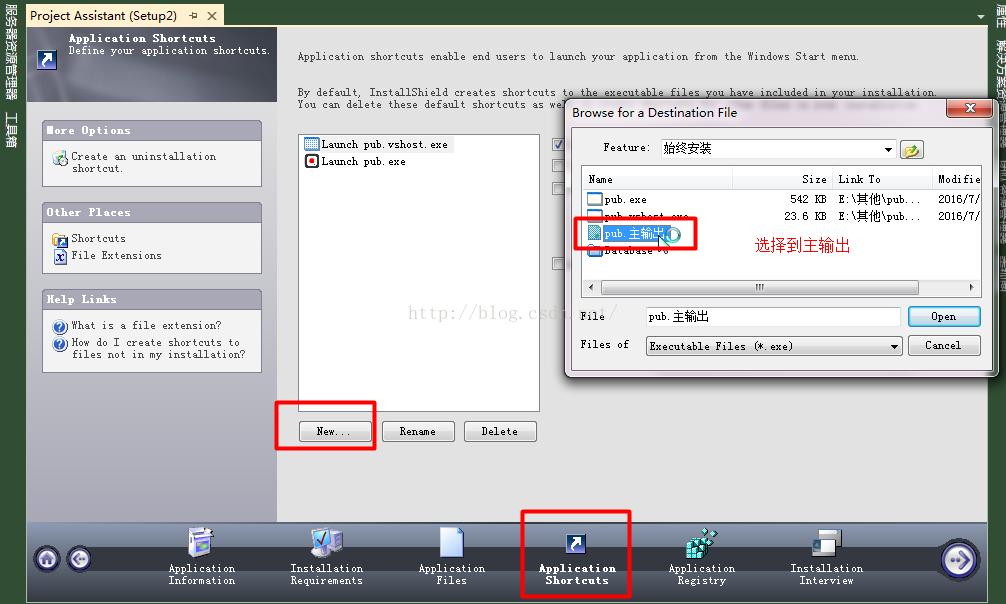Image resolution: width=1006 pixels, height=604 pixels.
Task: Click the Rename button
Action: point(418,431)
